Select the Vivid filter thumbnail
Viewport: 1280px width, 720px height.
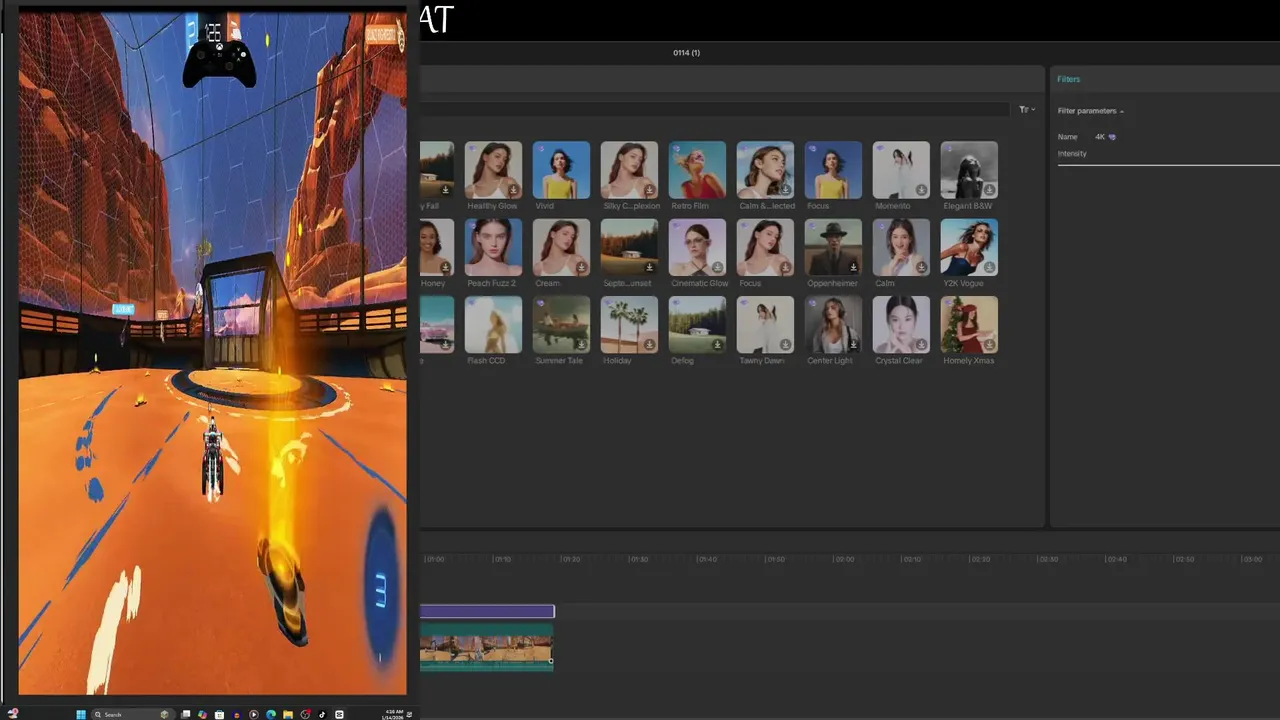coord(561,170)
